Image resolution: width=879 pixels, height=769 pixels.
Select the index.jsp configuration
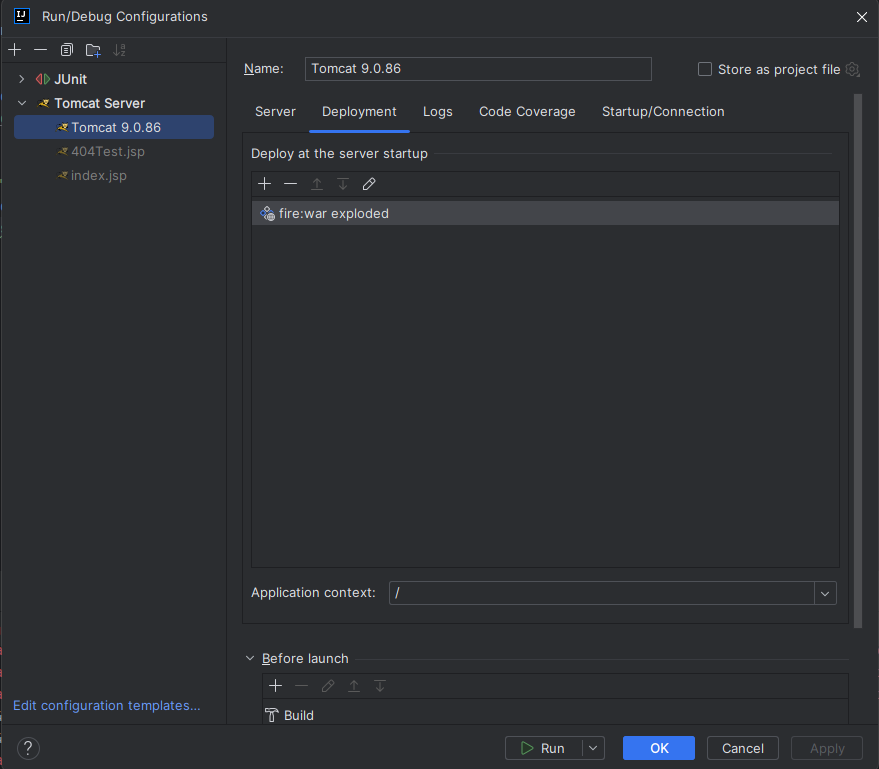114,175
